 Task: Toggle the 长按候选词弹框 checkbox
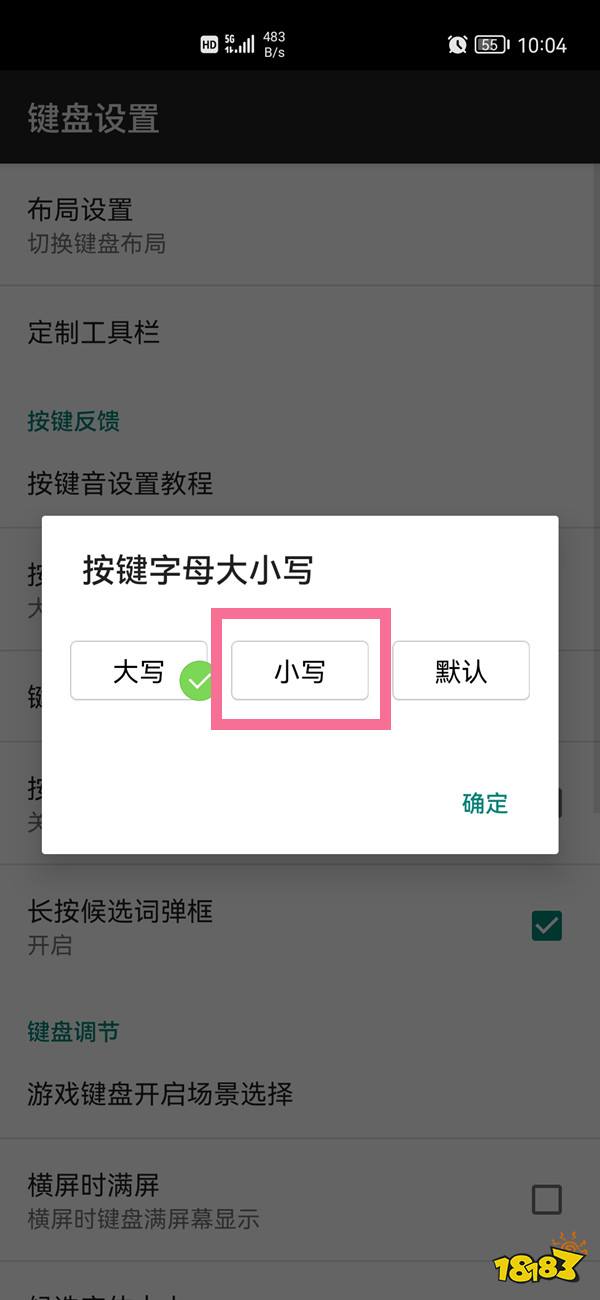click(547, 926)
